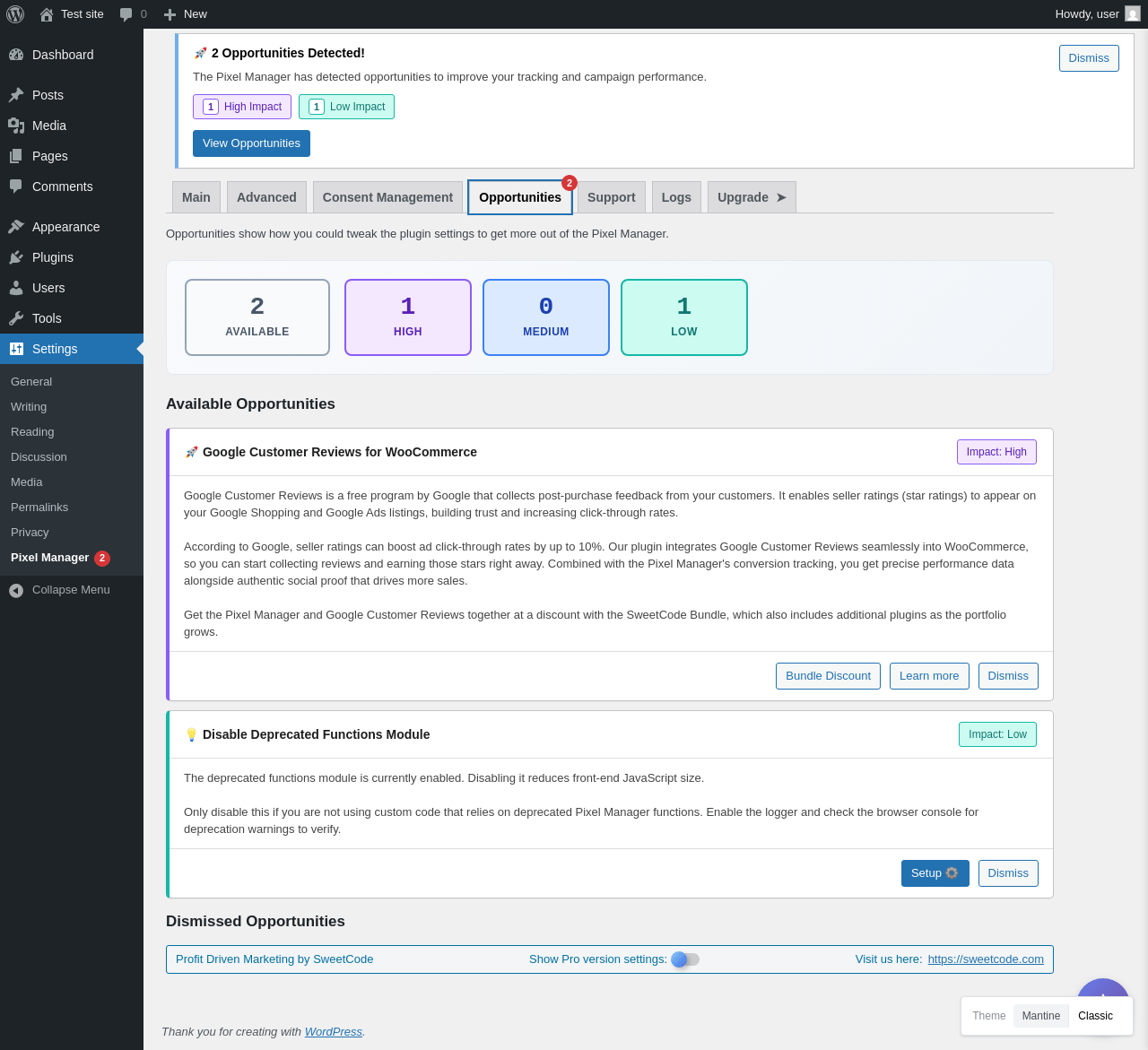This screenshot has width=1148, height=1050.
Task: Go to Writing settings
Action: 29,407
